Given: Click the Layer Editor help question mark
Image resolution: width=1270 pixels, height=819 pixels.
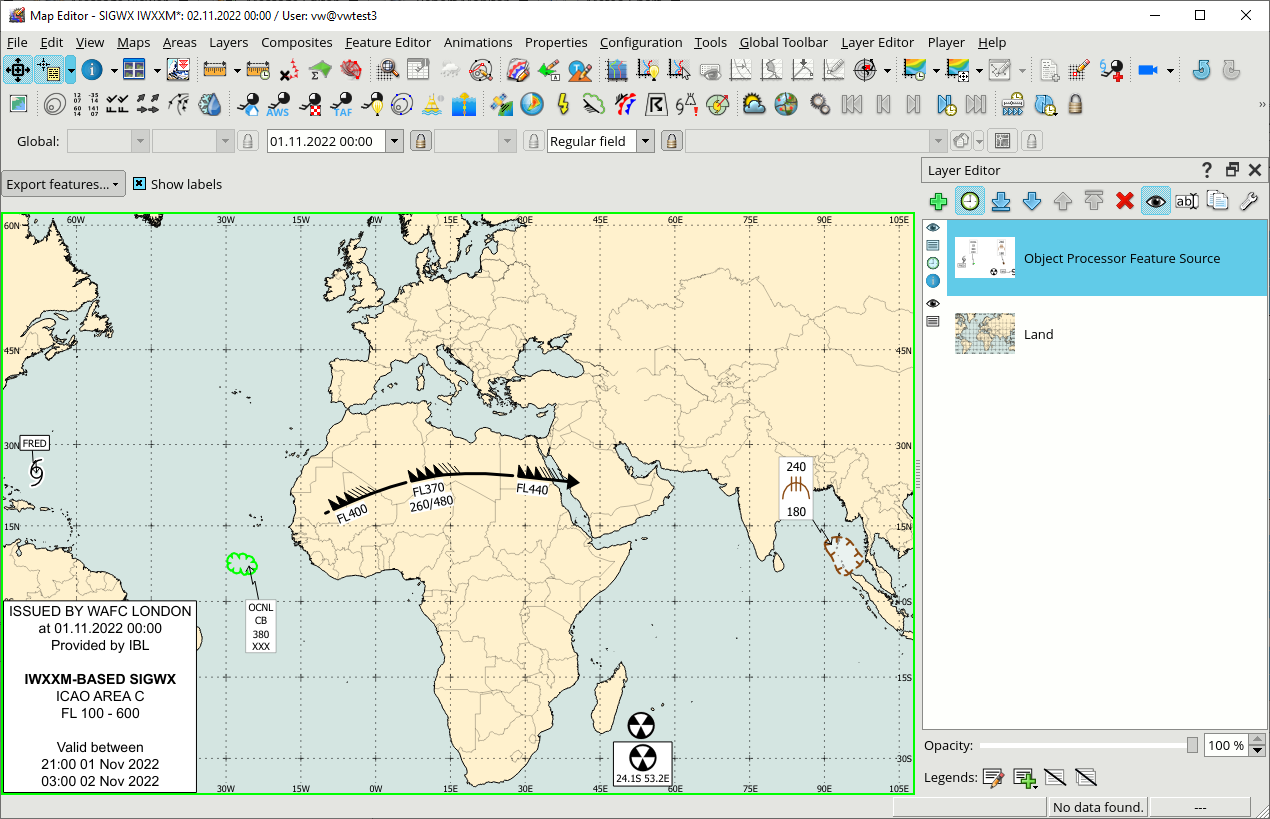Looking at the screenshot, I should click(1206, 170).
